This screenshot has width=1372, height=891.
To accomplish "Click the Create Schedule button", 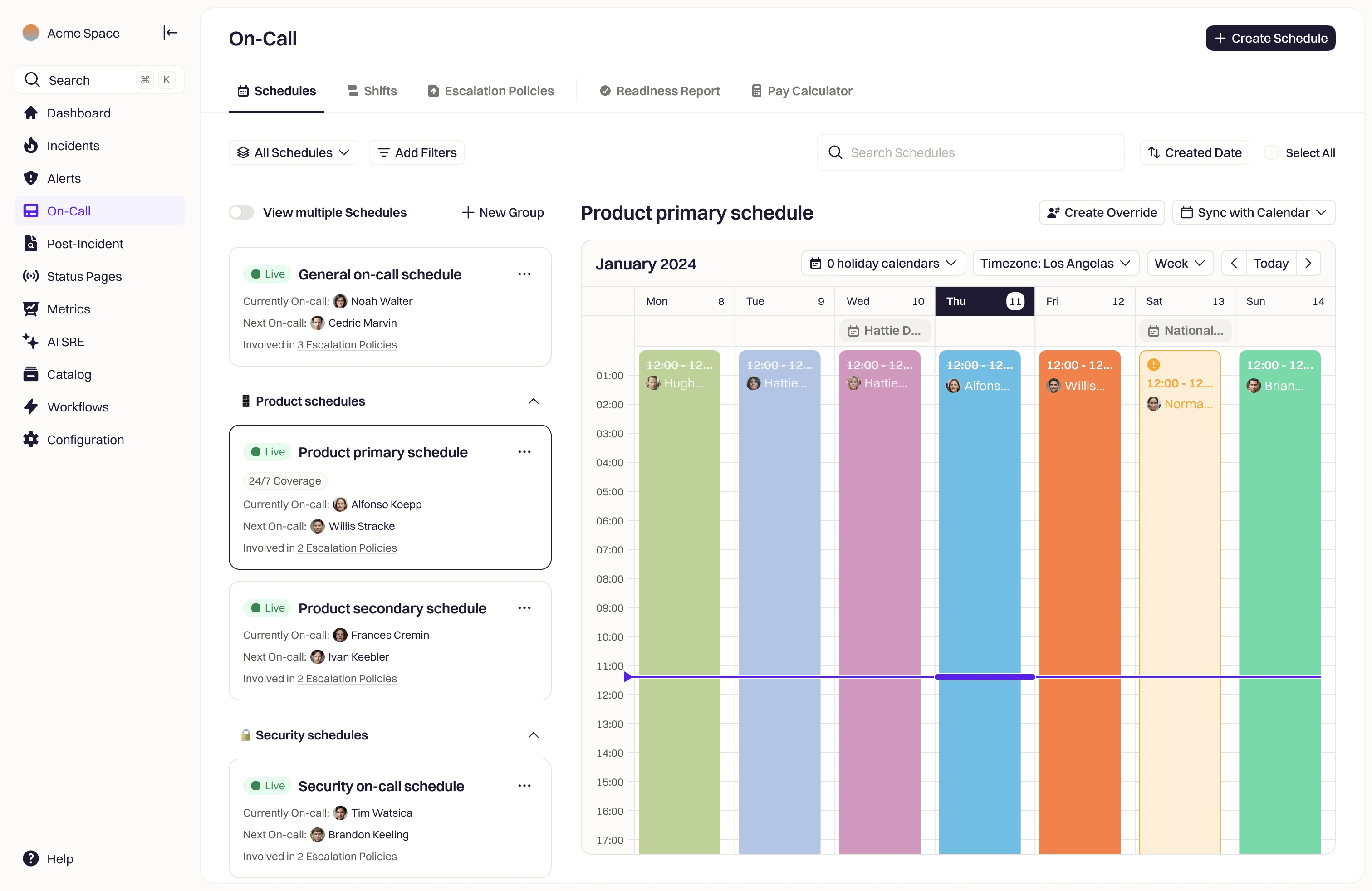I will (1270, 38).
